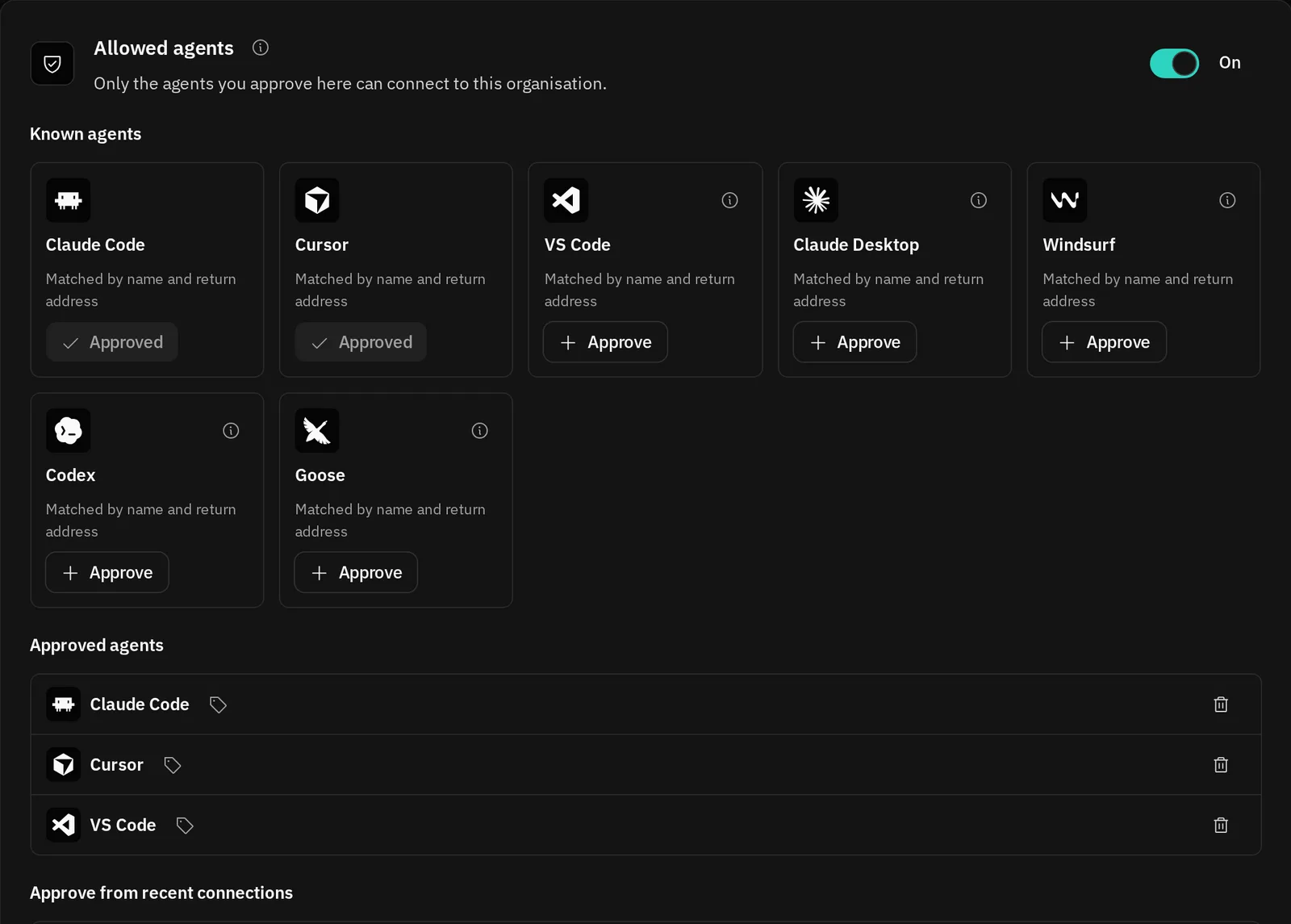Click the tag icon next to approved Claude Code

(x=218, y=704)
